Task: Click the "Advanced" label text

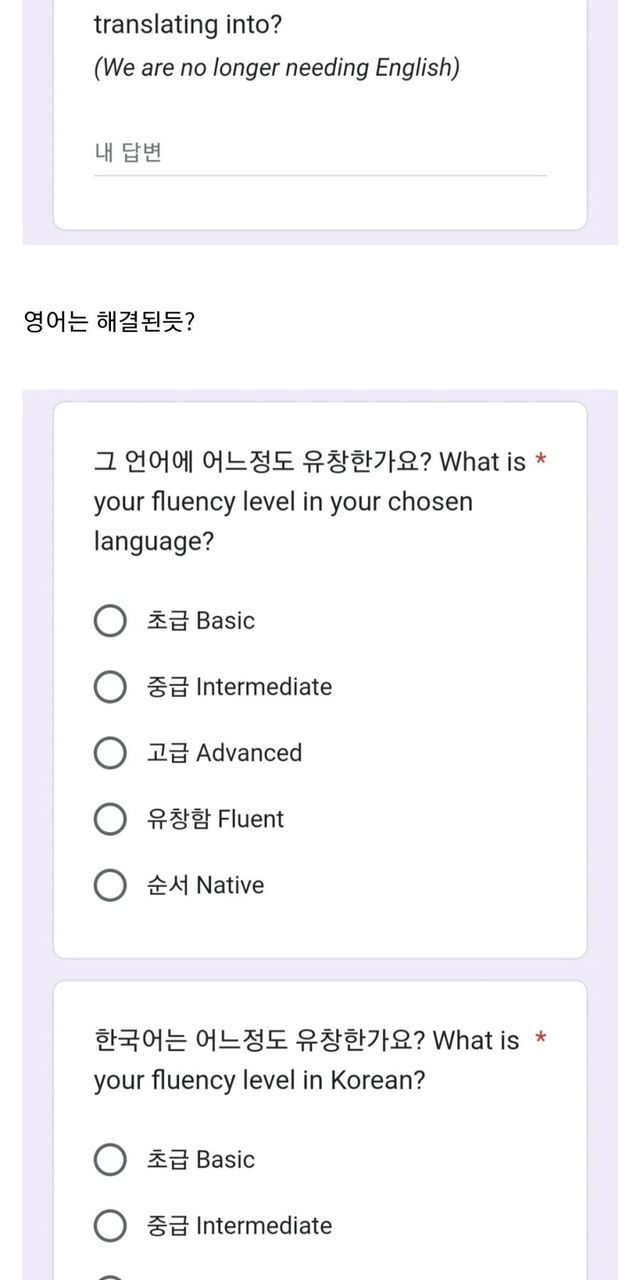Action: point(249,753)
